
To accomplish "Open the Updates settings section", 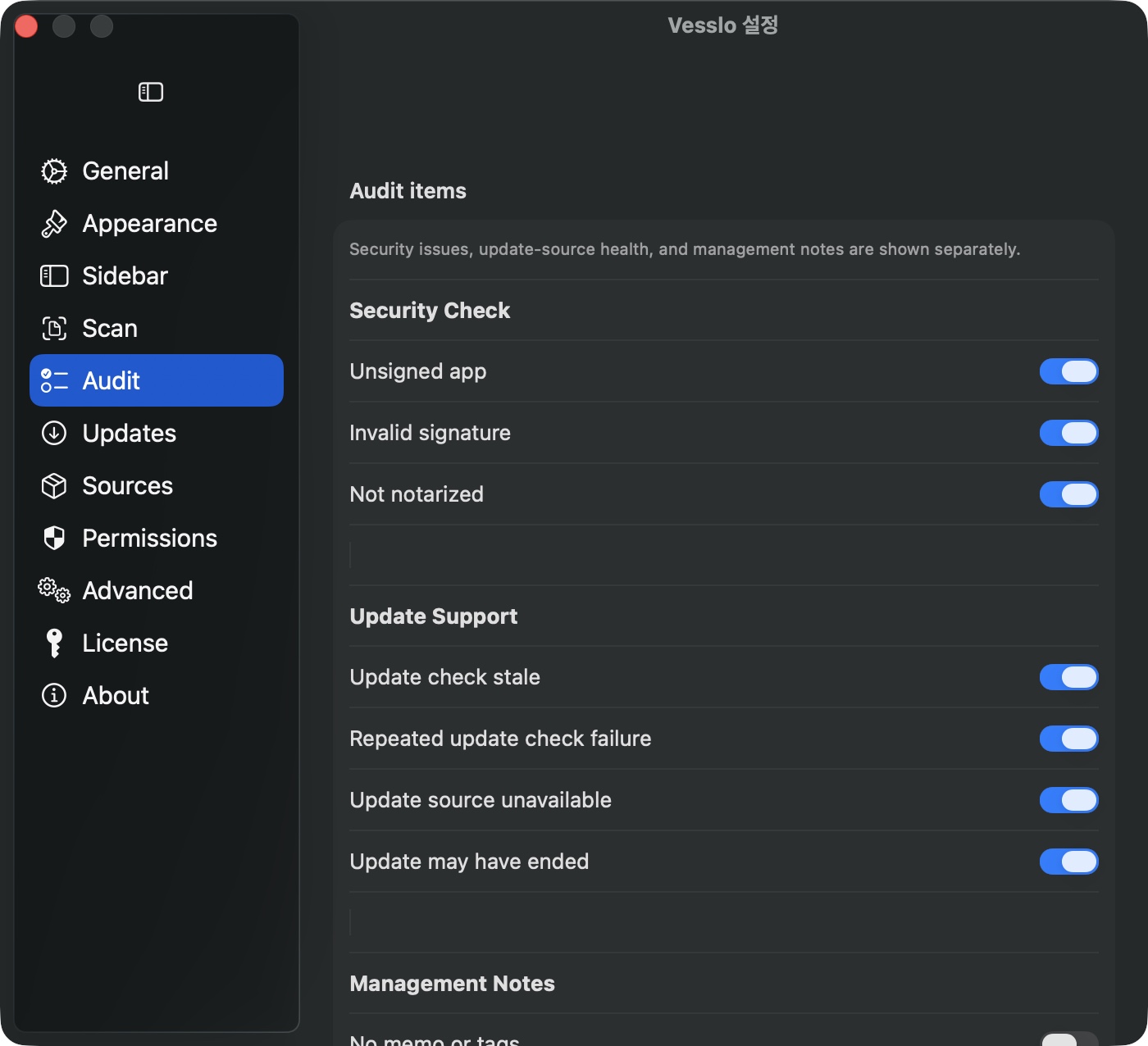I will click(x=157, y=433).
